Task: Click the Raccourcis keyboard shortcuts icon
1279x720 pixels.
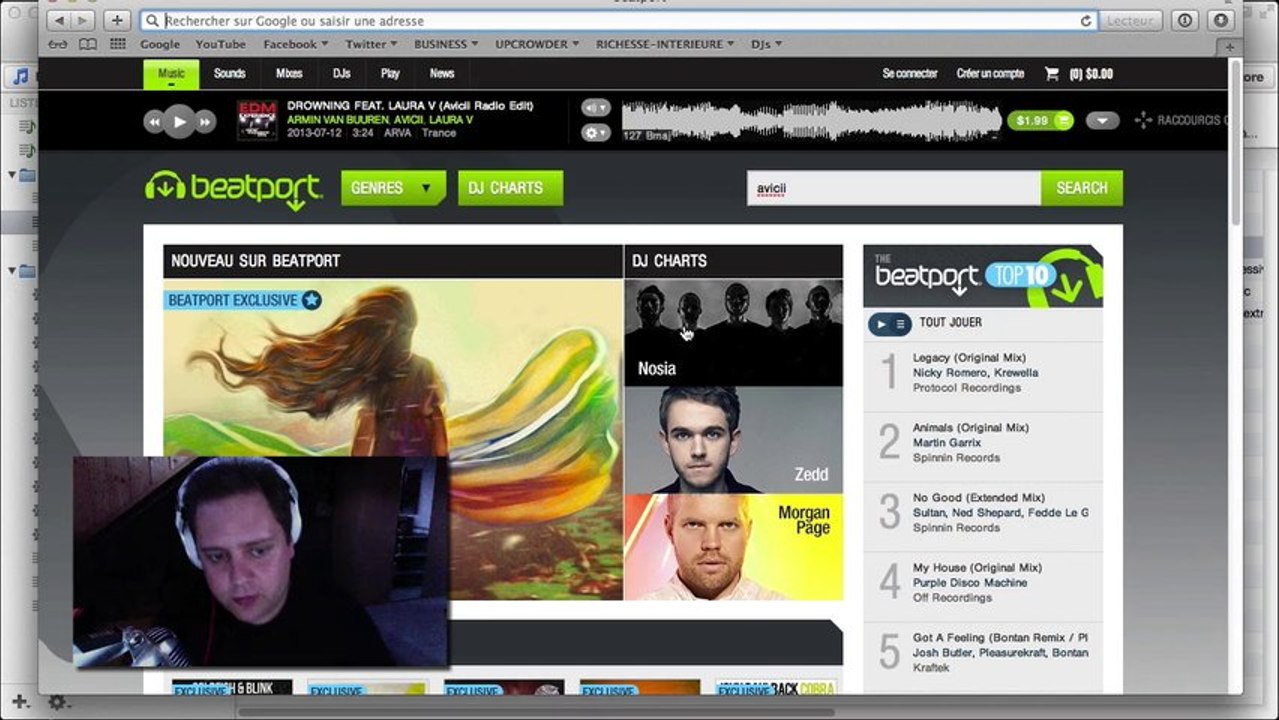Action: pyautogui.click(x=1143, y=120)
